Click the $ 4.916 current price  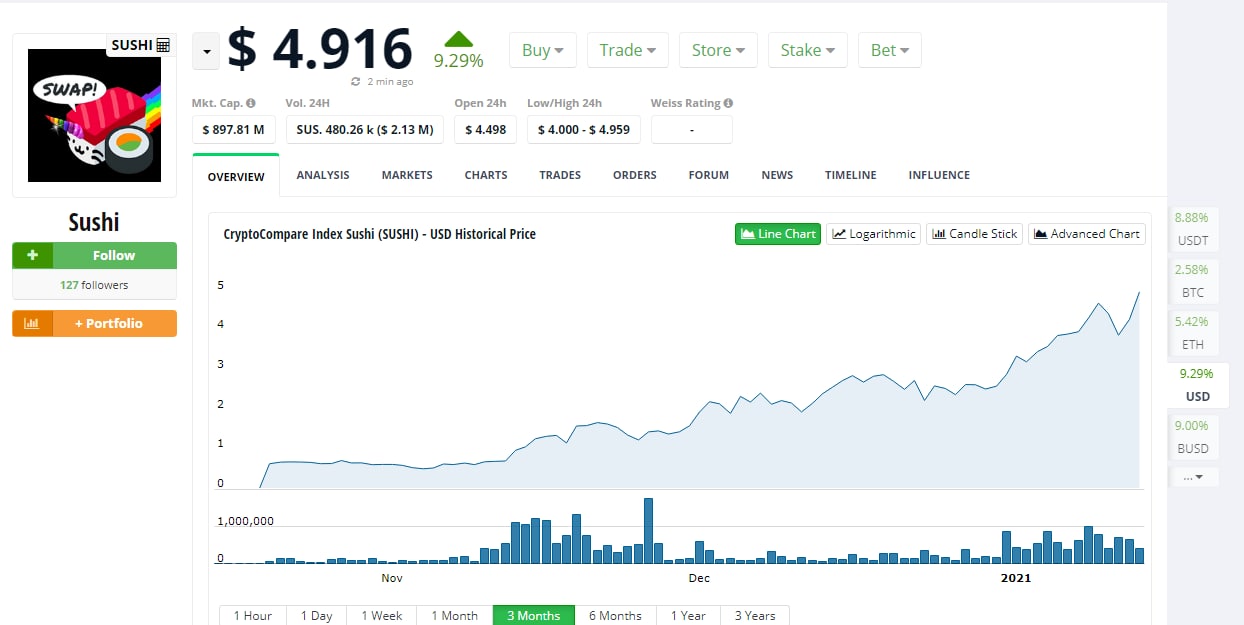[x=320, y=48]
